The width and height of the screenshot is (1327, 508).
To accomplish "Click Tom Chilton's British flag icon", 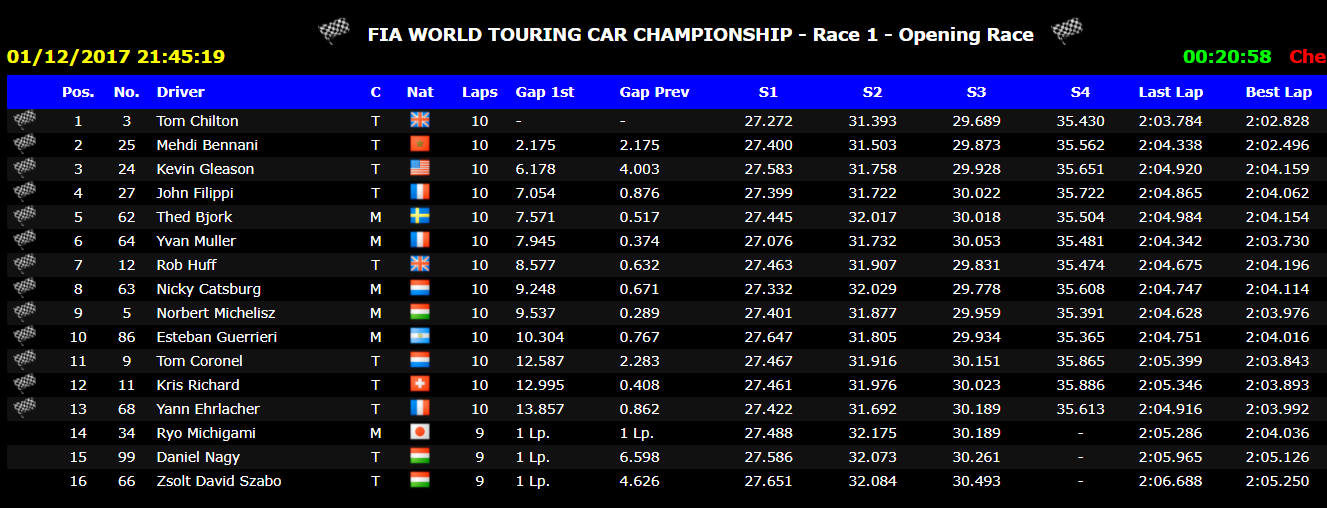I will (x=420, y=121).
